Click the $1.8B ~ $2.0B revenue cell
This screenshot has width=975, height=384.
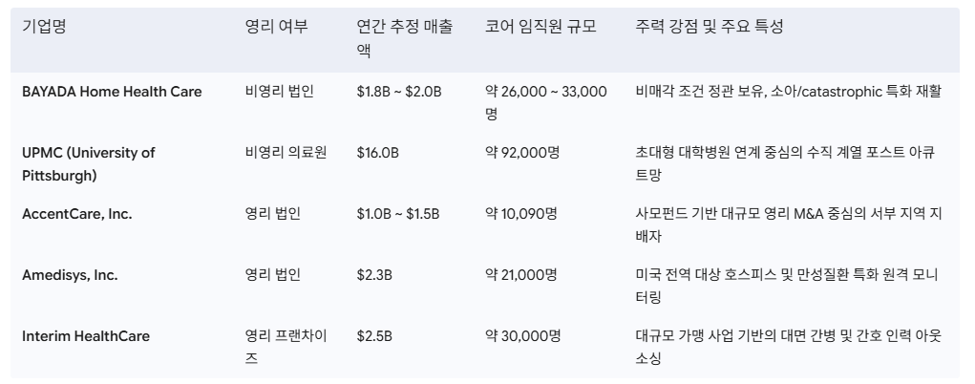pos(399,92)
